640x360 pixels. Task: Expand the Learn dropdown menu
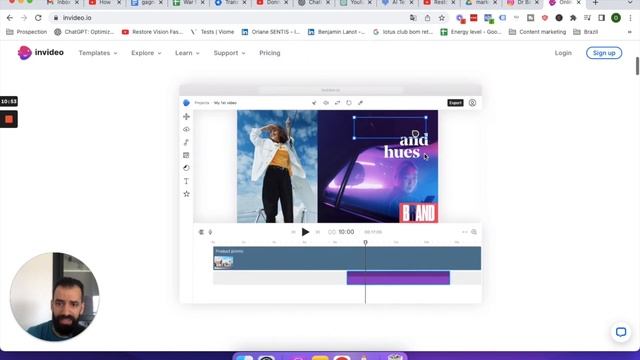click(x=187, y=53)
